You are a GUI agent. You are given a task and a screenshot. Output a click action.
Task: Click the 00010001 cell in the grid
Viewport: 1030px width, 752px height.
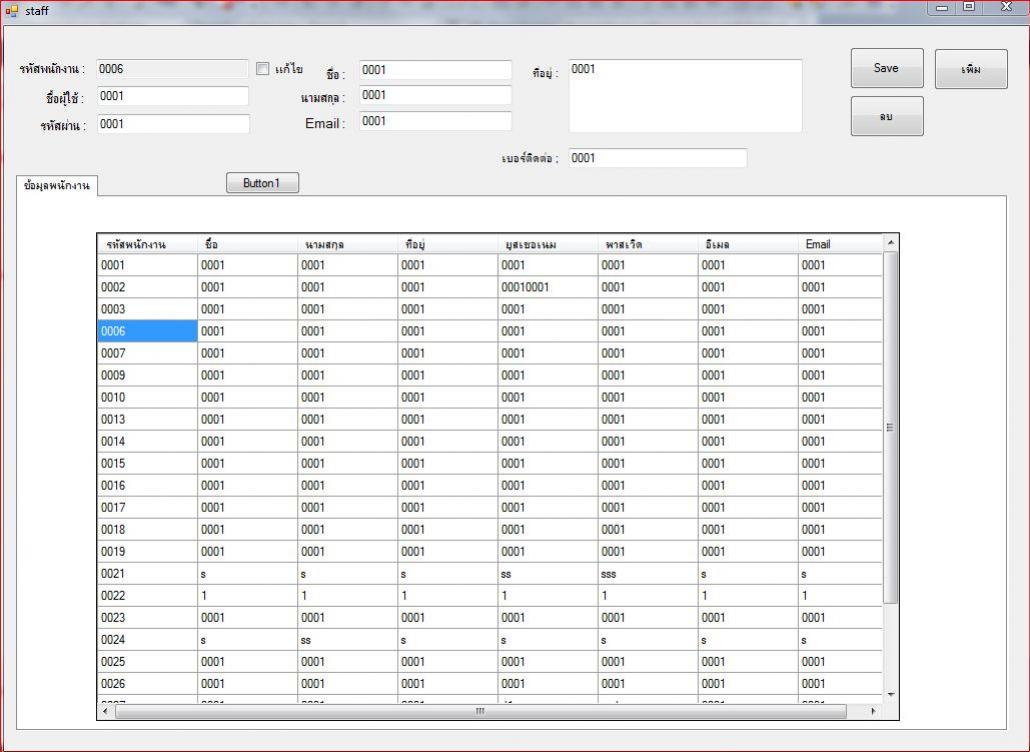(547, 288)
